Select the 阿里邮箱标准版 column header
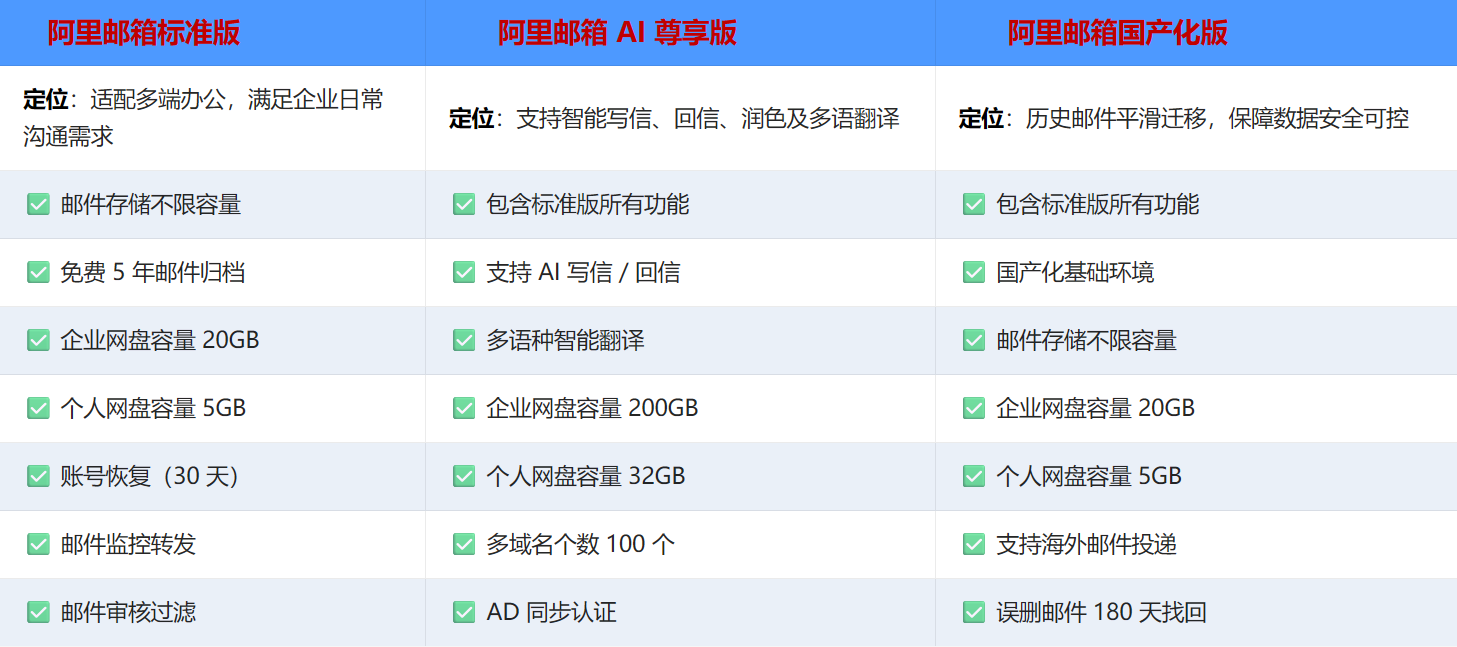The width and height of the screenshot is (1457, 647). coord(144,33)
